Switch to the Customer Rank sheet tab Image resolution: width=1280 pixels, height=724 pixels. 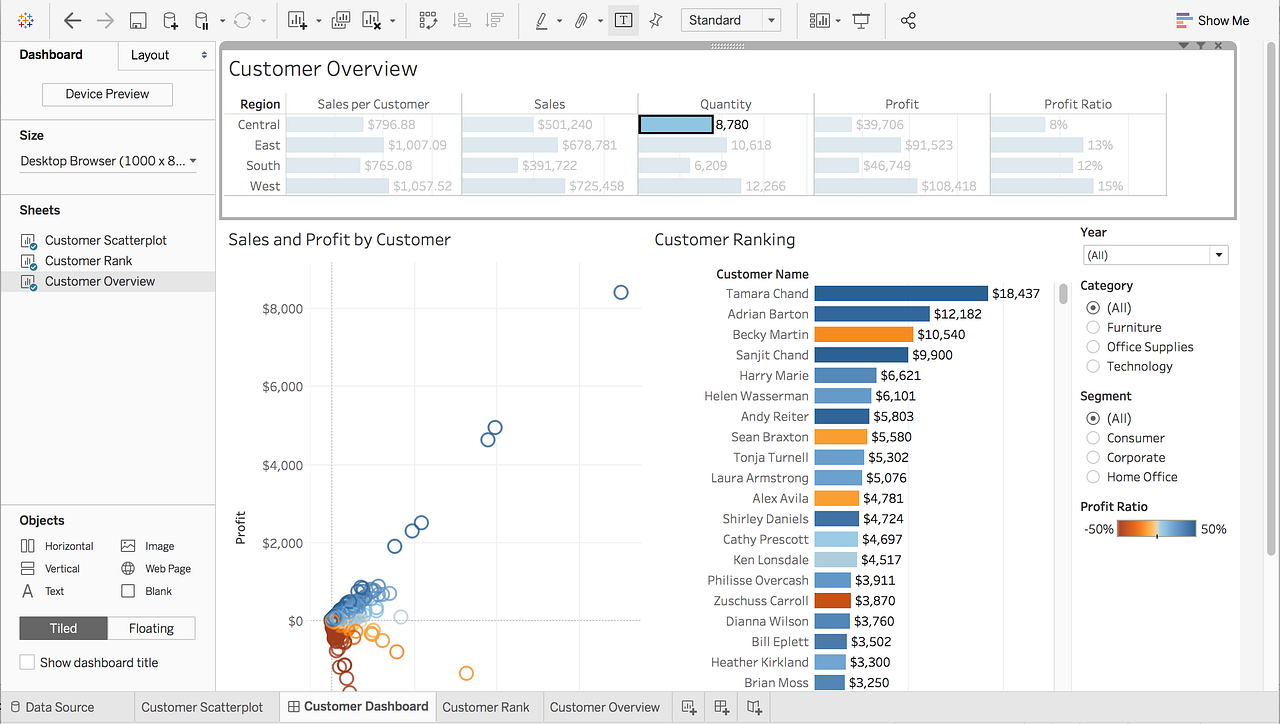[x=487, y=706]
